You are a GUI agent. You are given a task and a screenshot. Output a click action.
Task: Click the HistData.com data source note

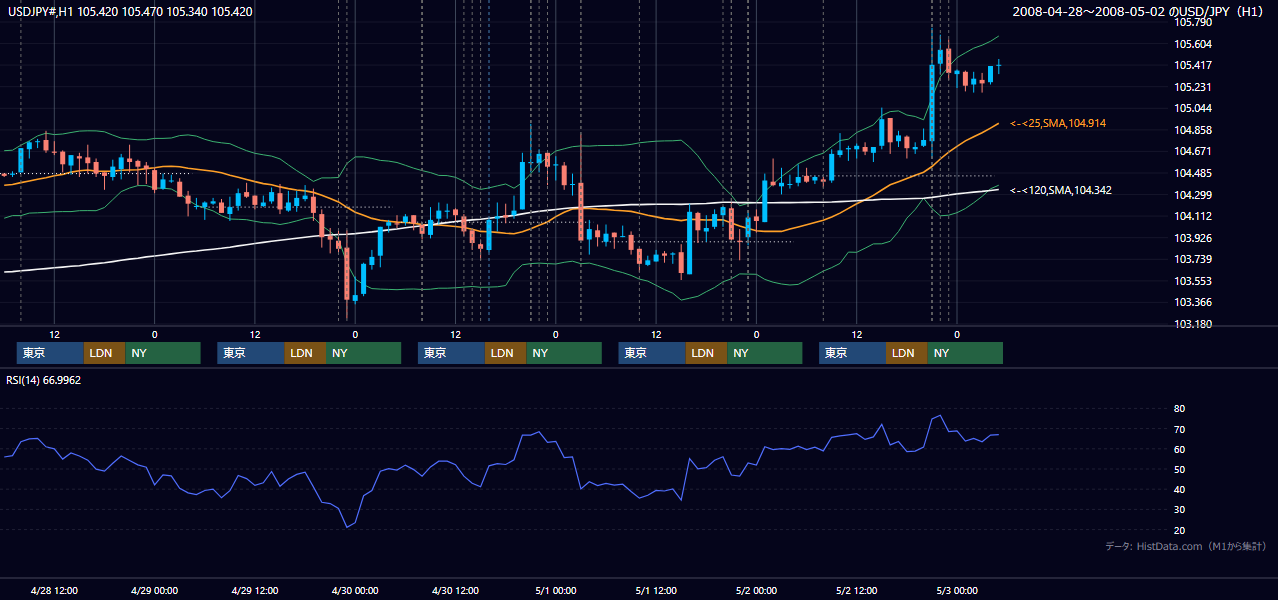click(x=1186, y=546)
